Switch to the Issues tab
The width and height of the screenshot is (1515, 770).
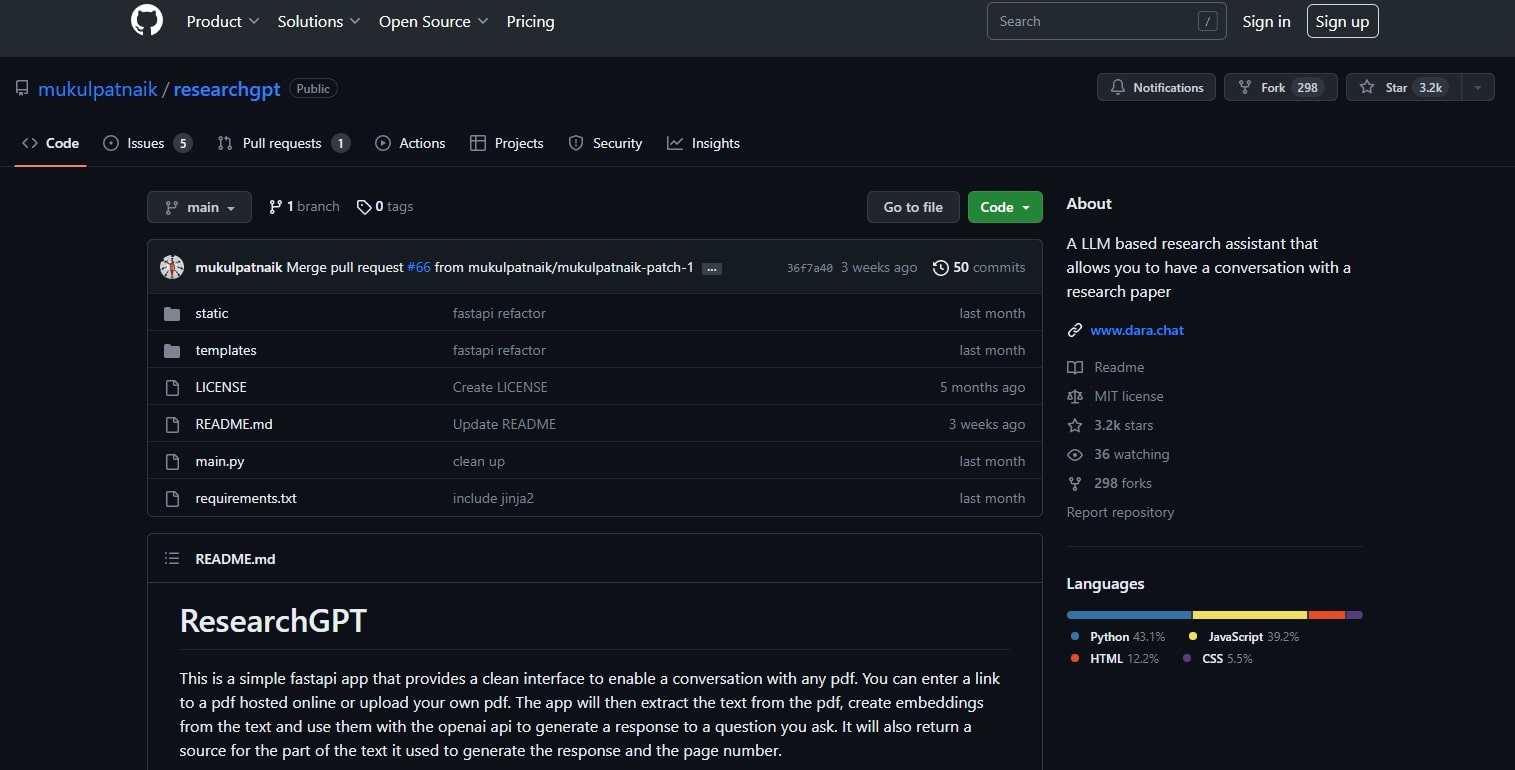pyautogui.click(x=147, y=143)
